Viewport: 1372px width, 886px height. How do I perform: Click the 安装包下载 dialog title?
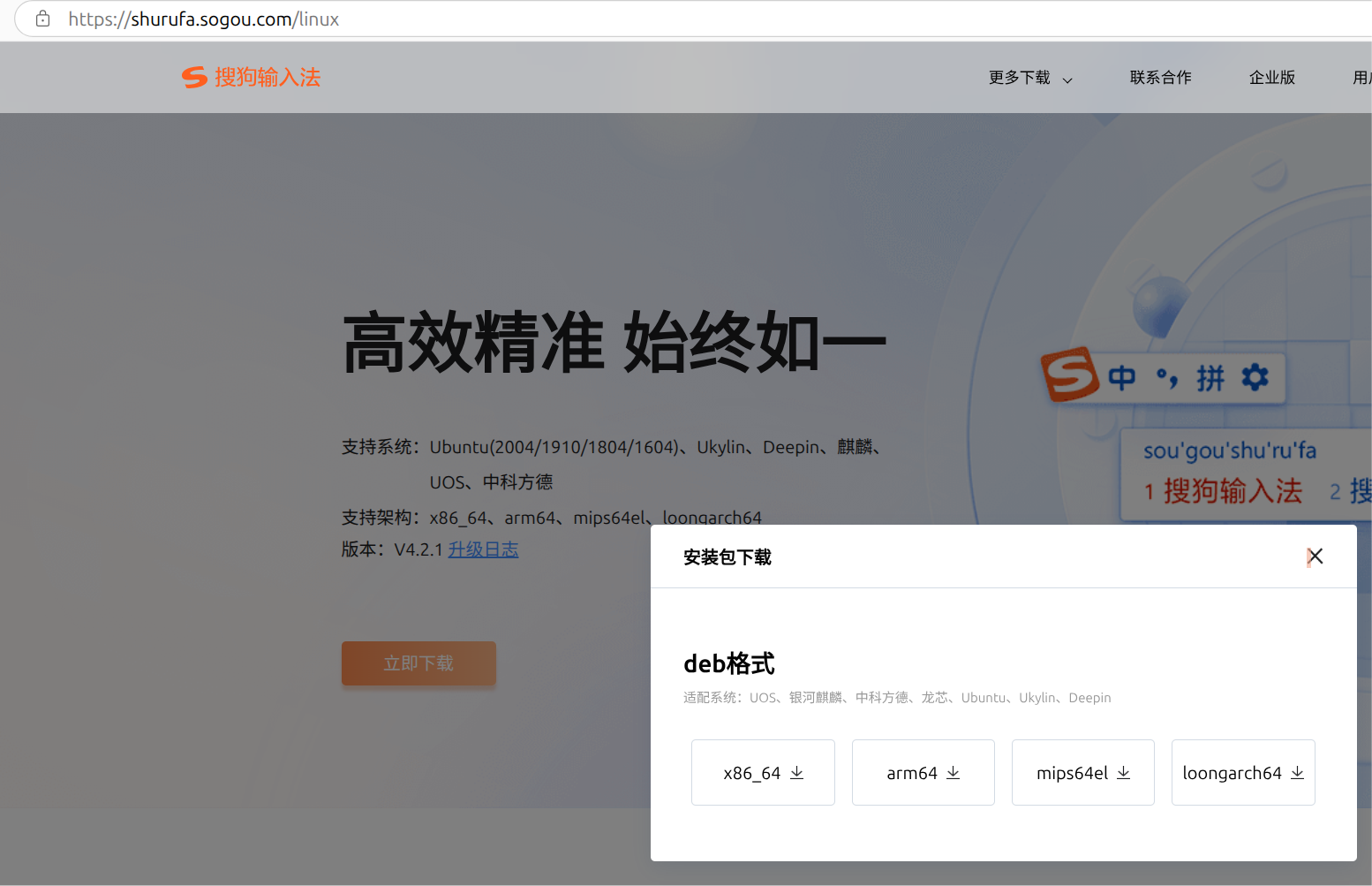[x=727, y=557]
